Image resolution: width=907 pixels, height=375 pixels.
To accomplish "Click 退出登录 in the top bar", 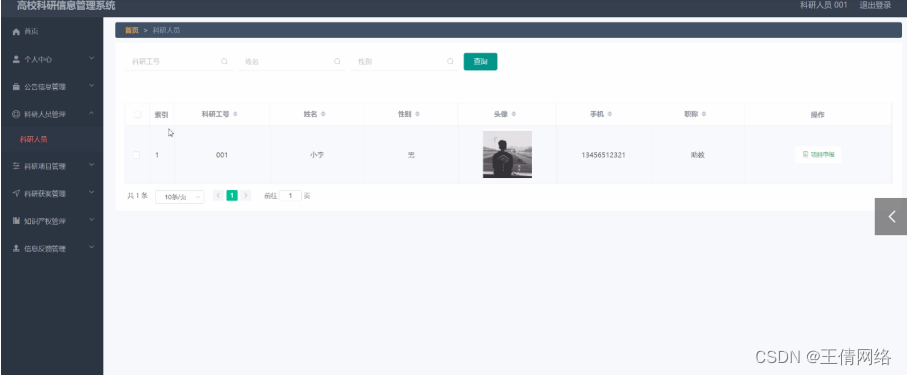I will click(875, 5).
